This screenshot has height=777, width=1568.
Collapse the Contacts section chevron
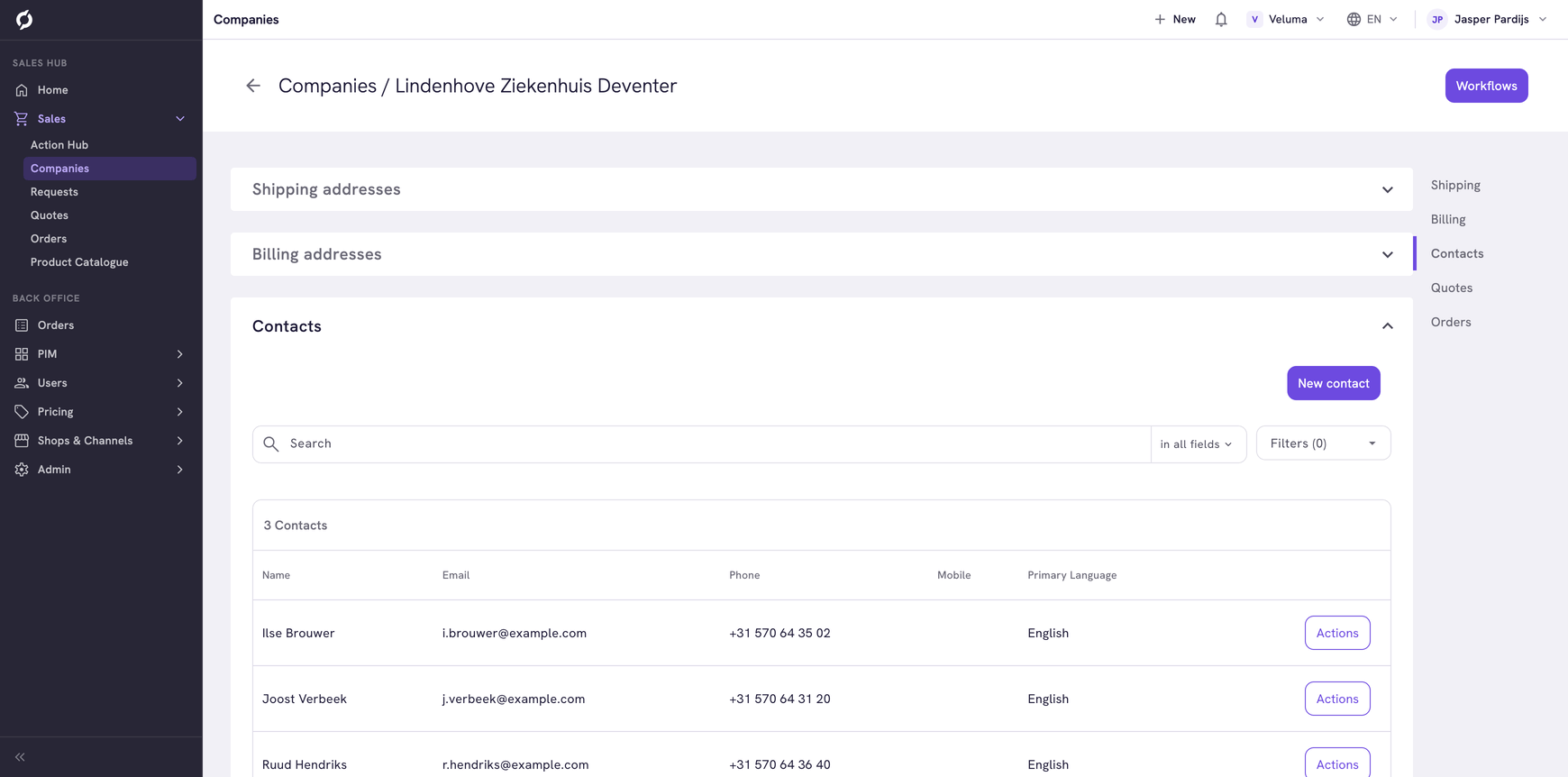1388,326
